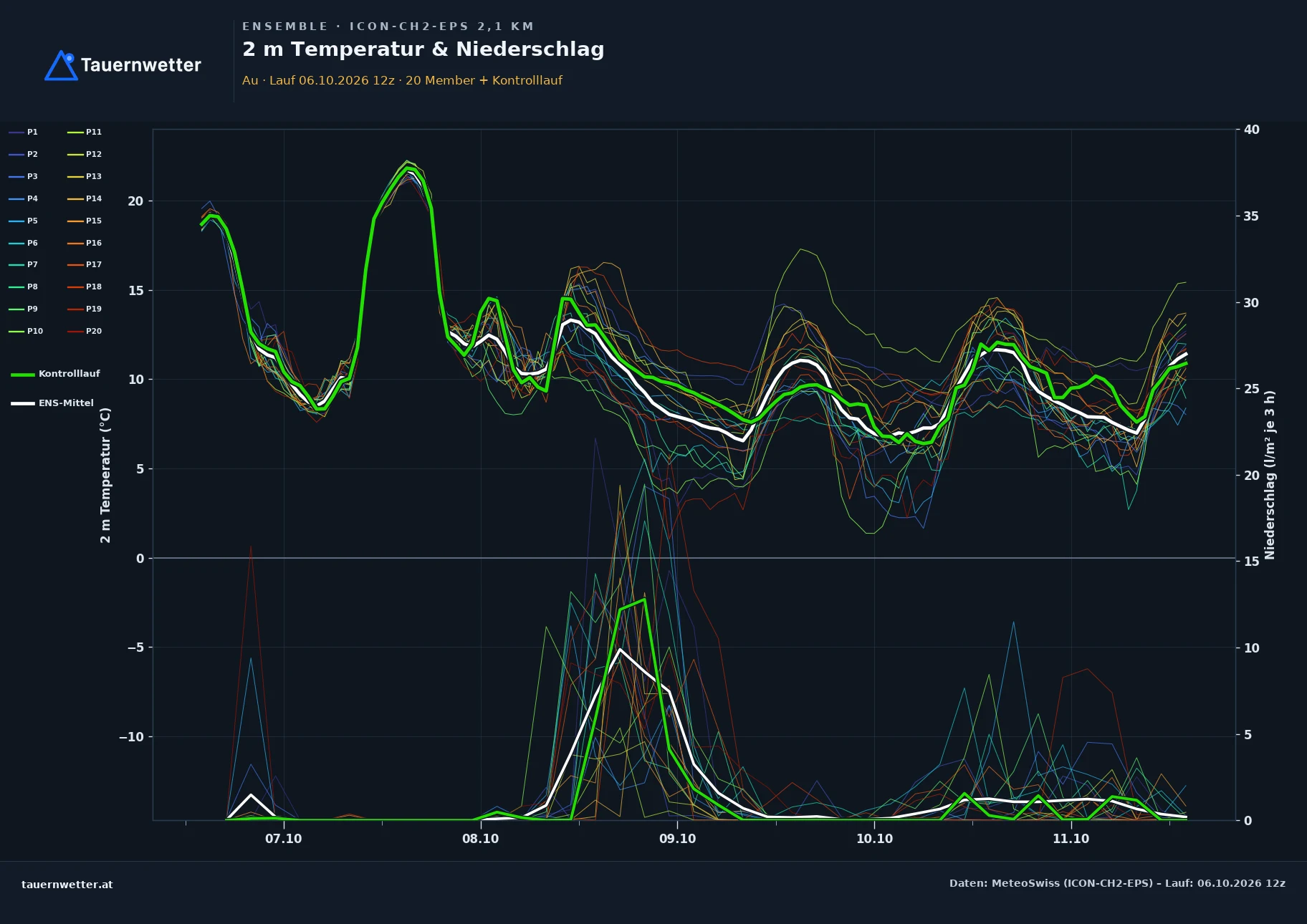Choose legend entry P20
This screenshot has height=924, width=1307.
coord(85,332)
